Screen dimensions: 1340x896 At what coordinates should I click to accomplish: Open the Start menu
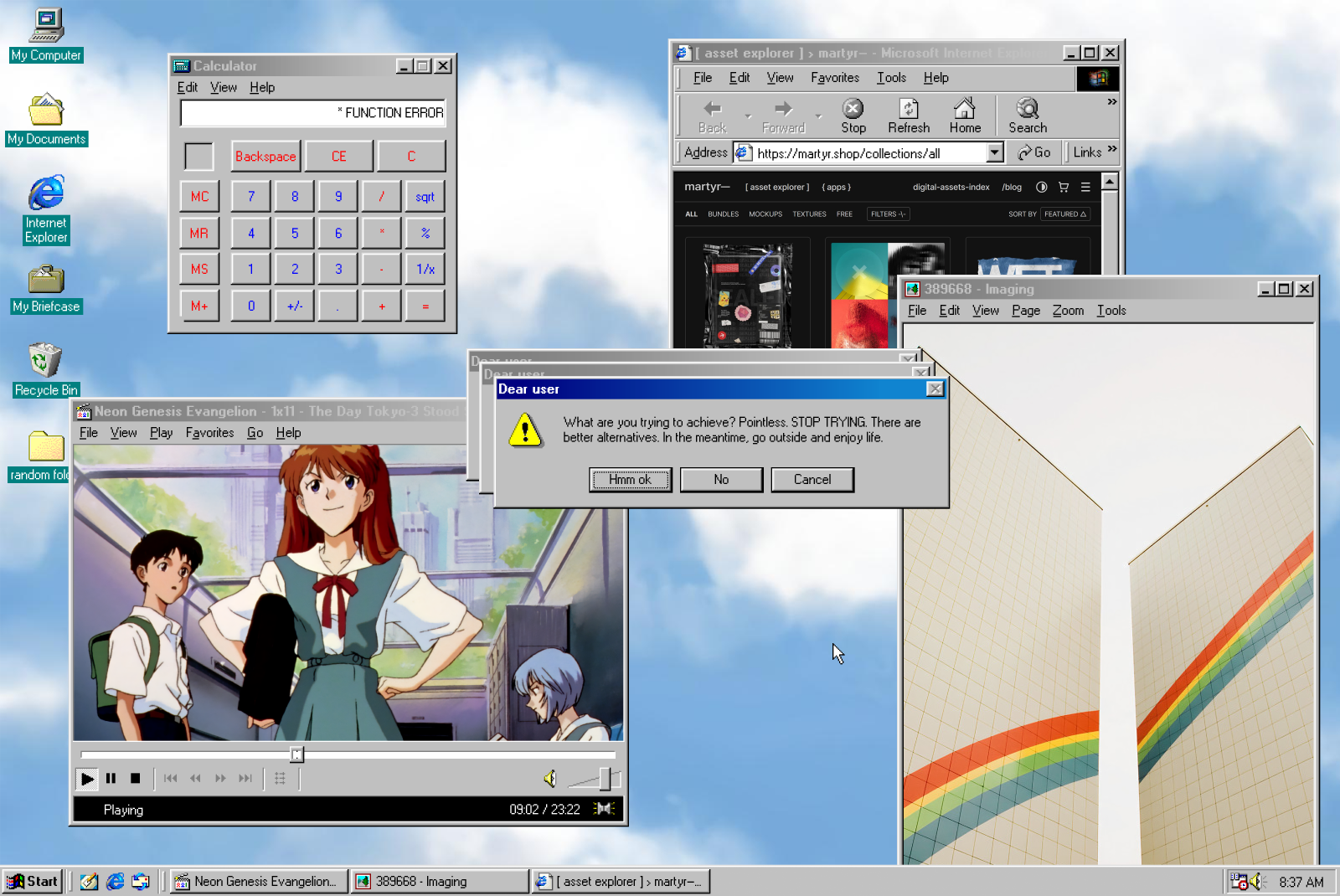(32, 881)
